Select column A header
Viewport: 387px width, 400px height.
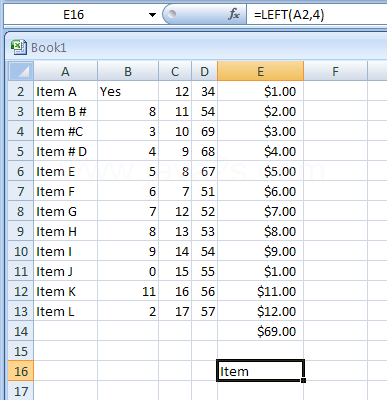65,71
